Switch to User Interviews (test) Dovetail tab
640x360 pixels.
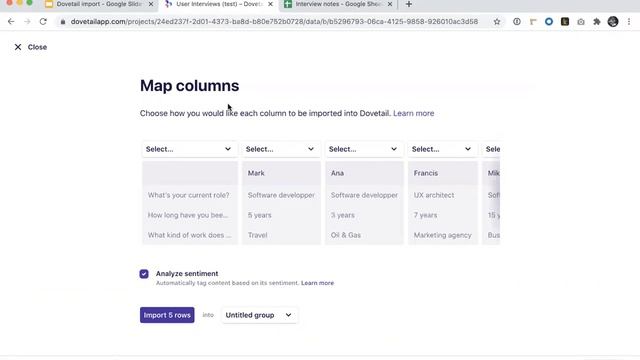coord(218,4)
